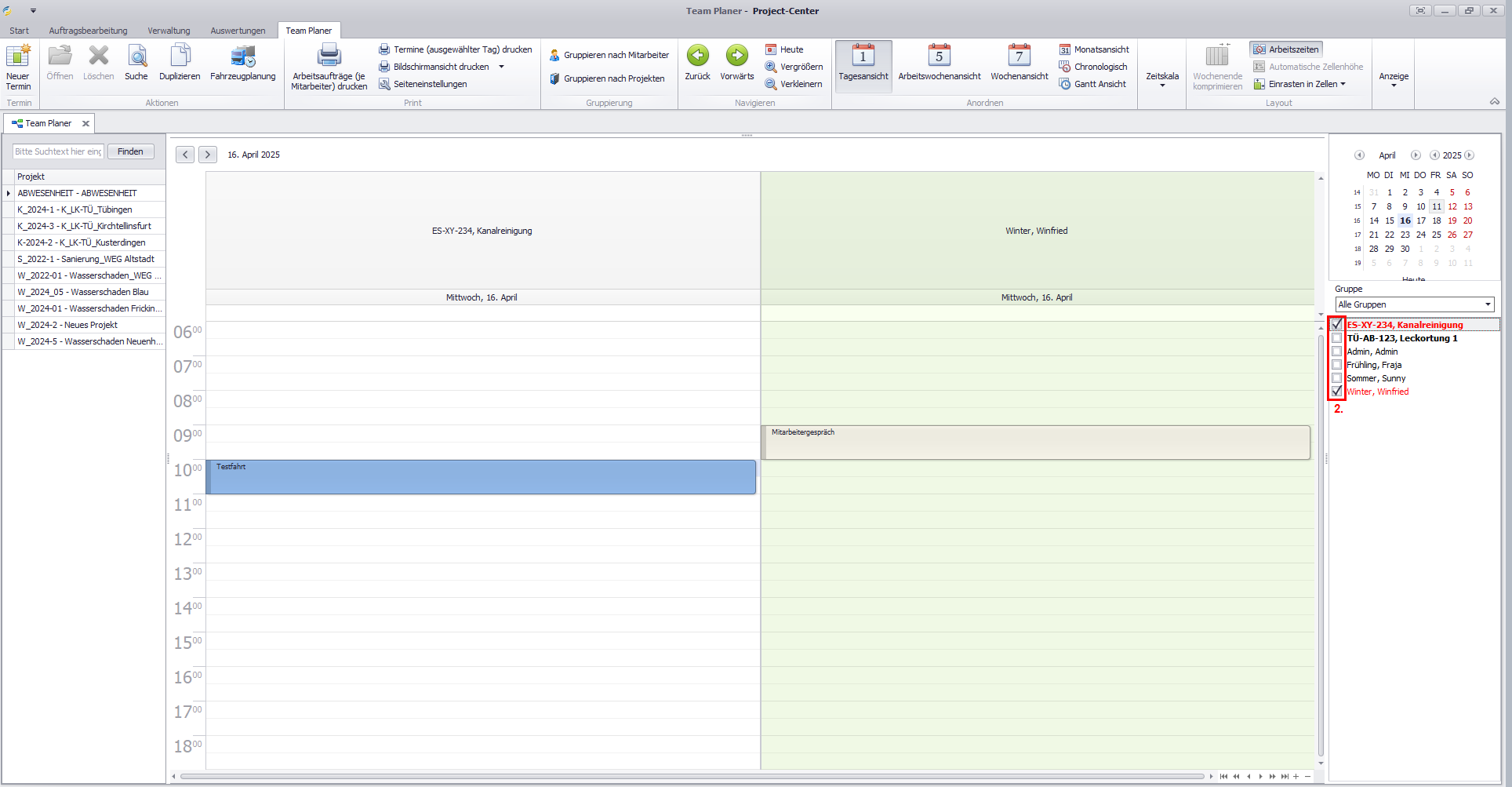Click Gruppieren nach Projekten
Viewport: 1512px width, 787px height.
607,78
